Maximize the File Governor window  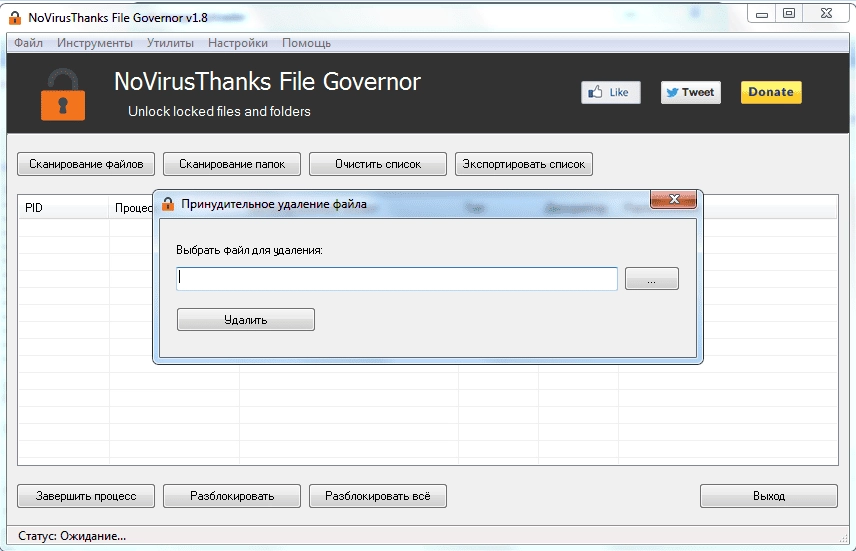[x=789, y=14]
